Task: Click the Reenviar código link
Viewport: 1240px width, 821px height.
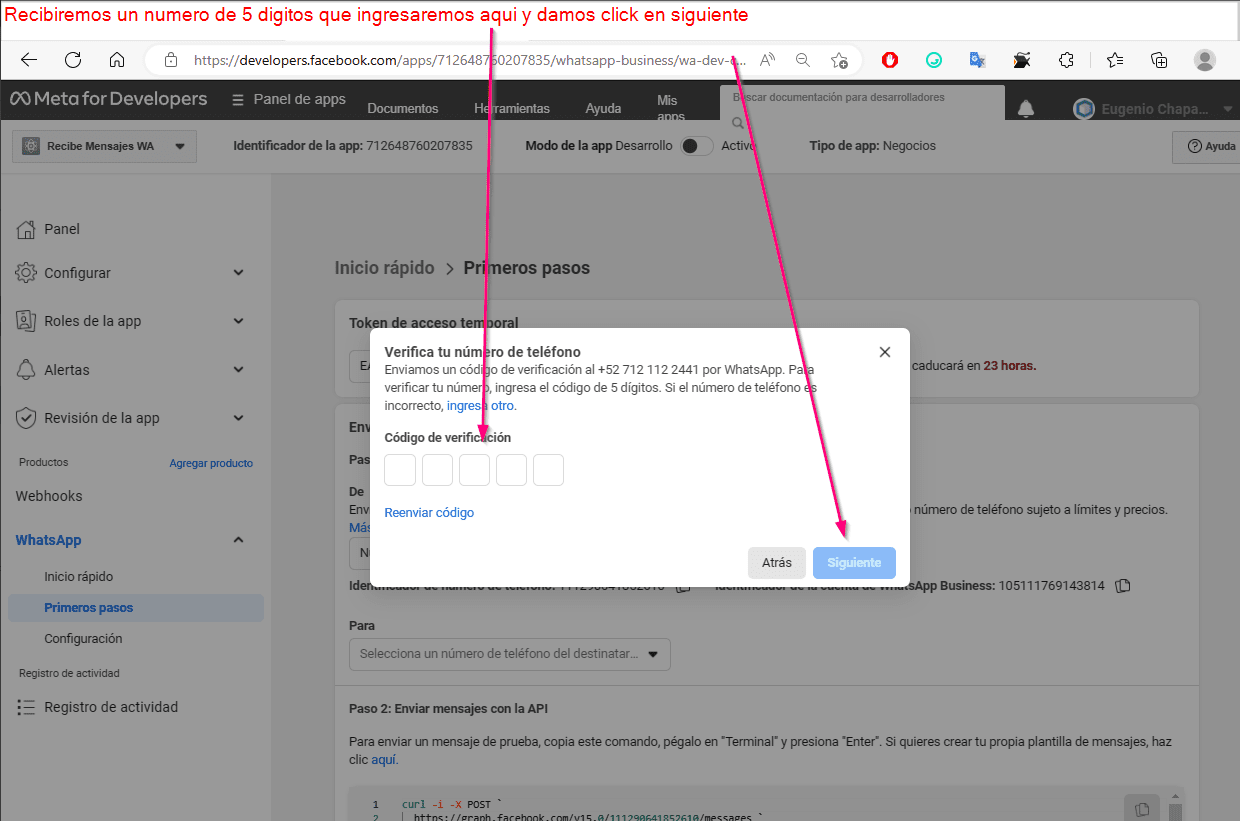Action: (x=428, y=511)
